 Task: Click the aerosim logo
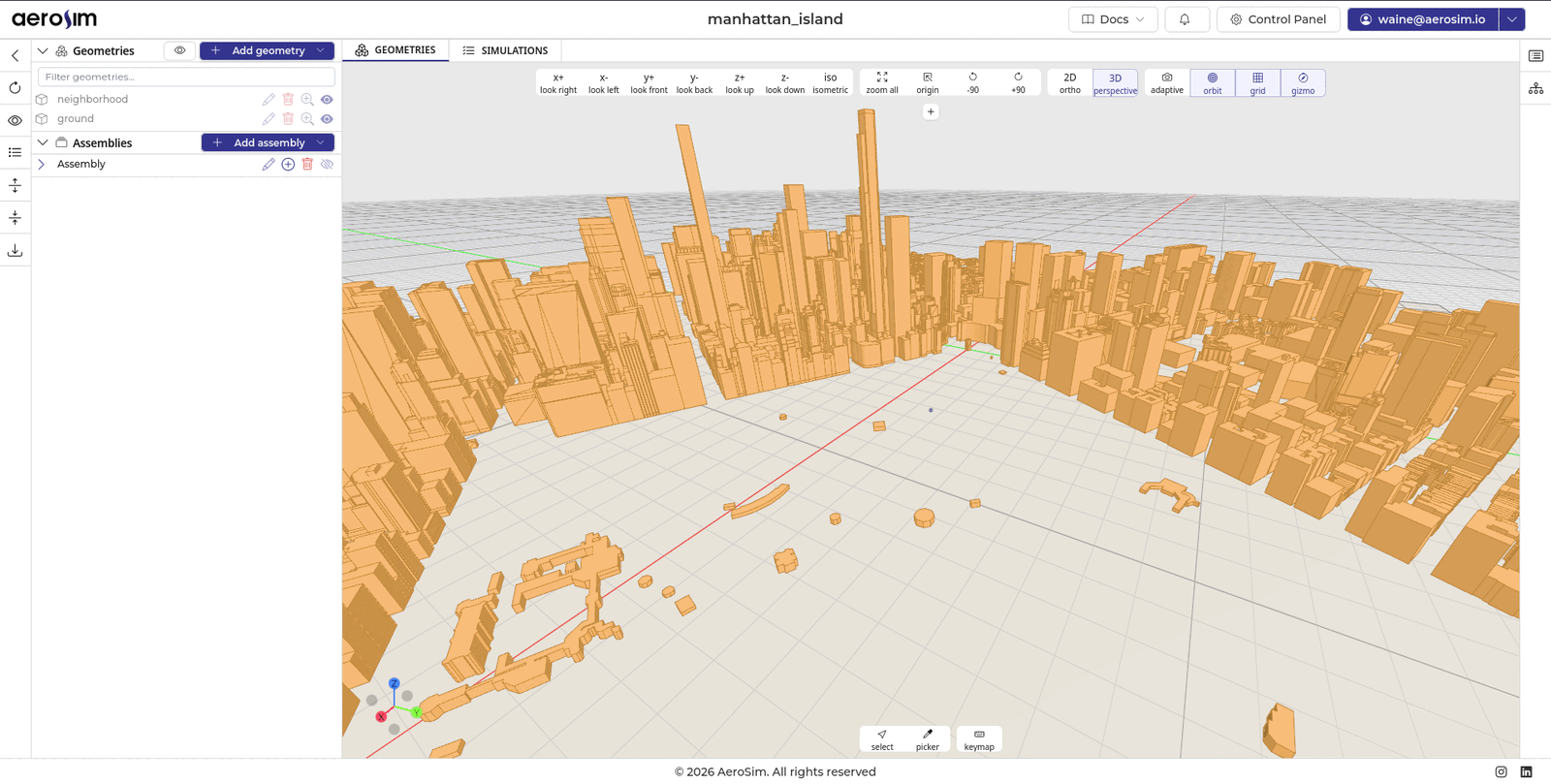click(x=54, y=19)
